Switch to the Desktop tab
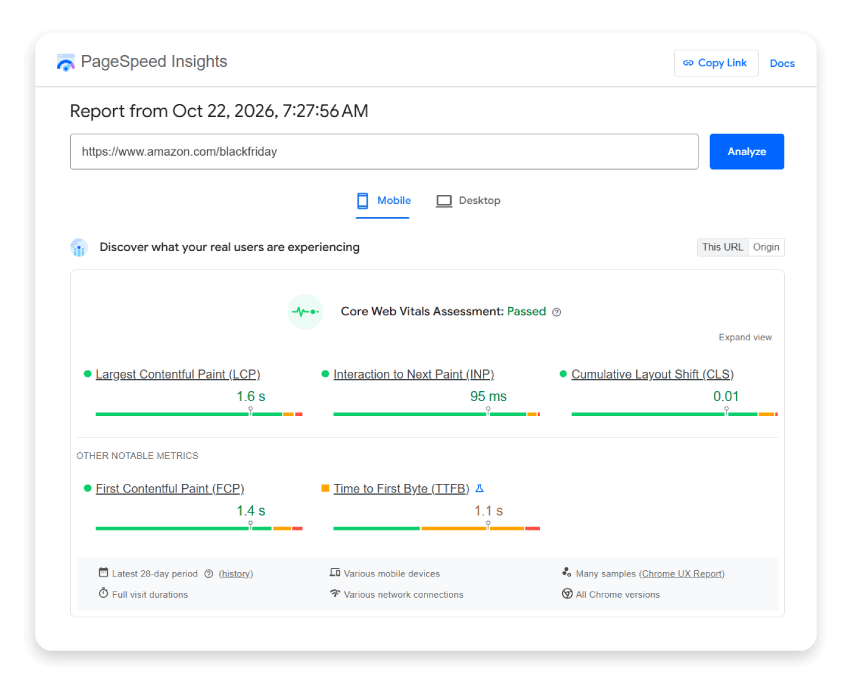The width and height of the screenshot is (852, 690). (x=468, y=200)
